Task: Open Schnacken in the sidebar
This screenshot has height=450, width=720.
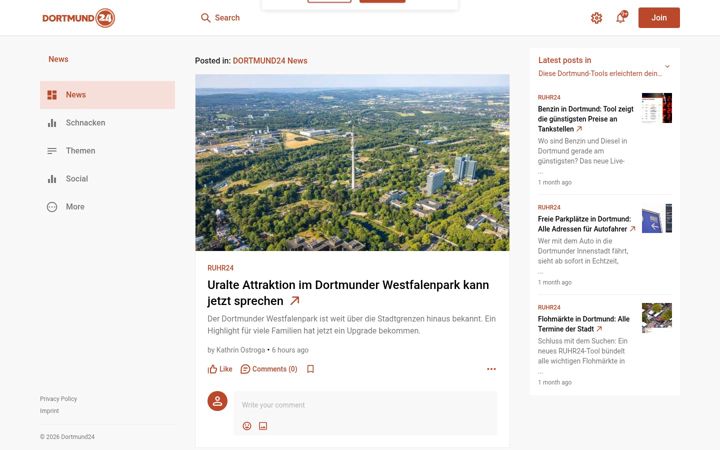Action: coord(107,123)
